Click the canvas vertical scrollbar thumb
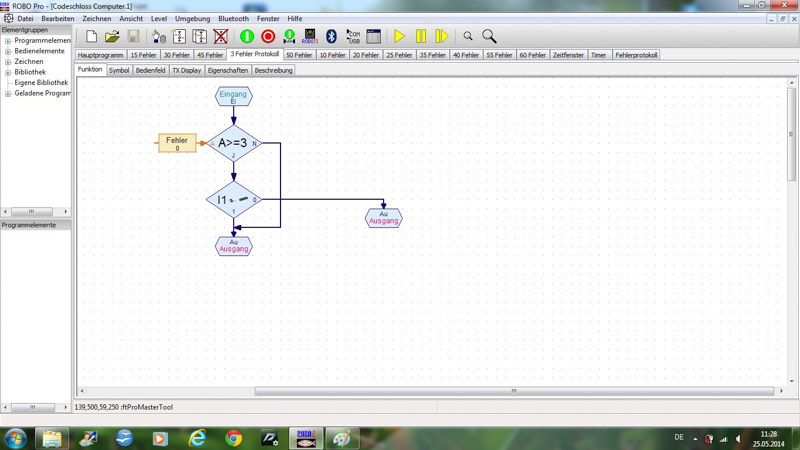The image size is (800, 450). [791, 134]
